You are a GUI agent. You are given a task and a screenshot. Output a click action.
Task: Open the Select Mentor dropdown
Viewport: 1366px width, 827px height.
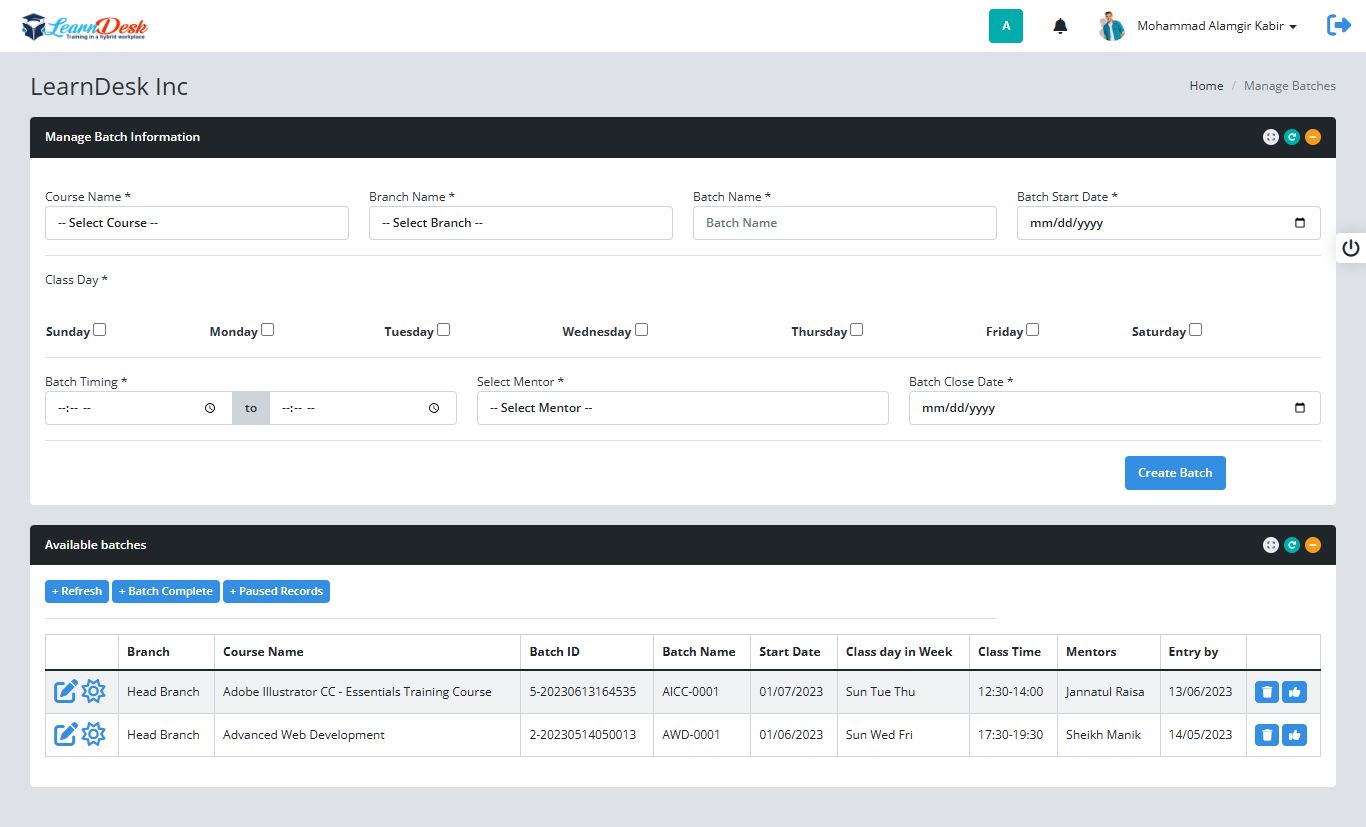pos(682,408)
